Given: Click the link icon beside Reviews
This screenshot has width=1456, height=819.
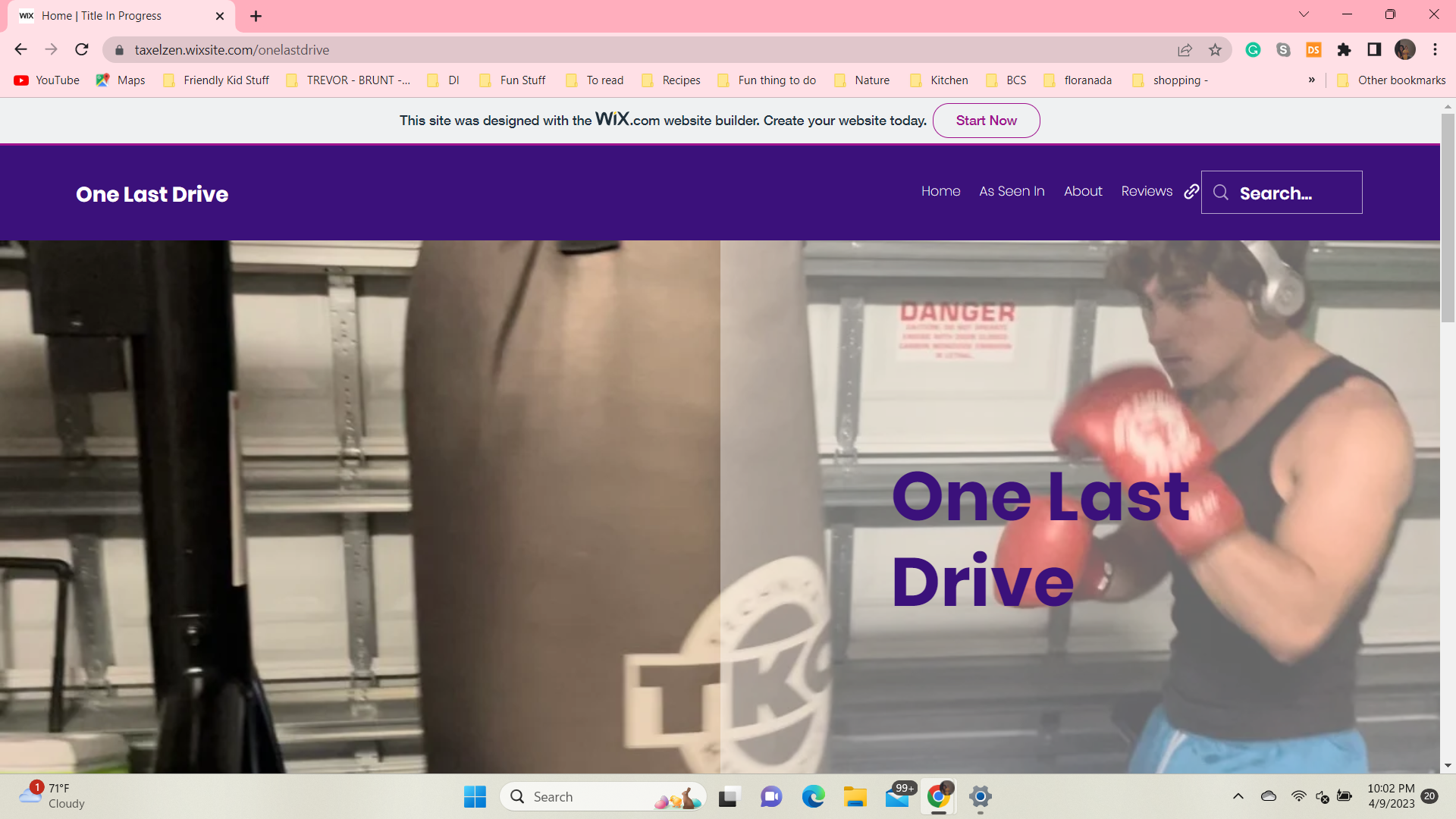Looking at the screenshot, I should (1191, 191).
